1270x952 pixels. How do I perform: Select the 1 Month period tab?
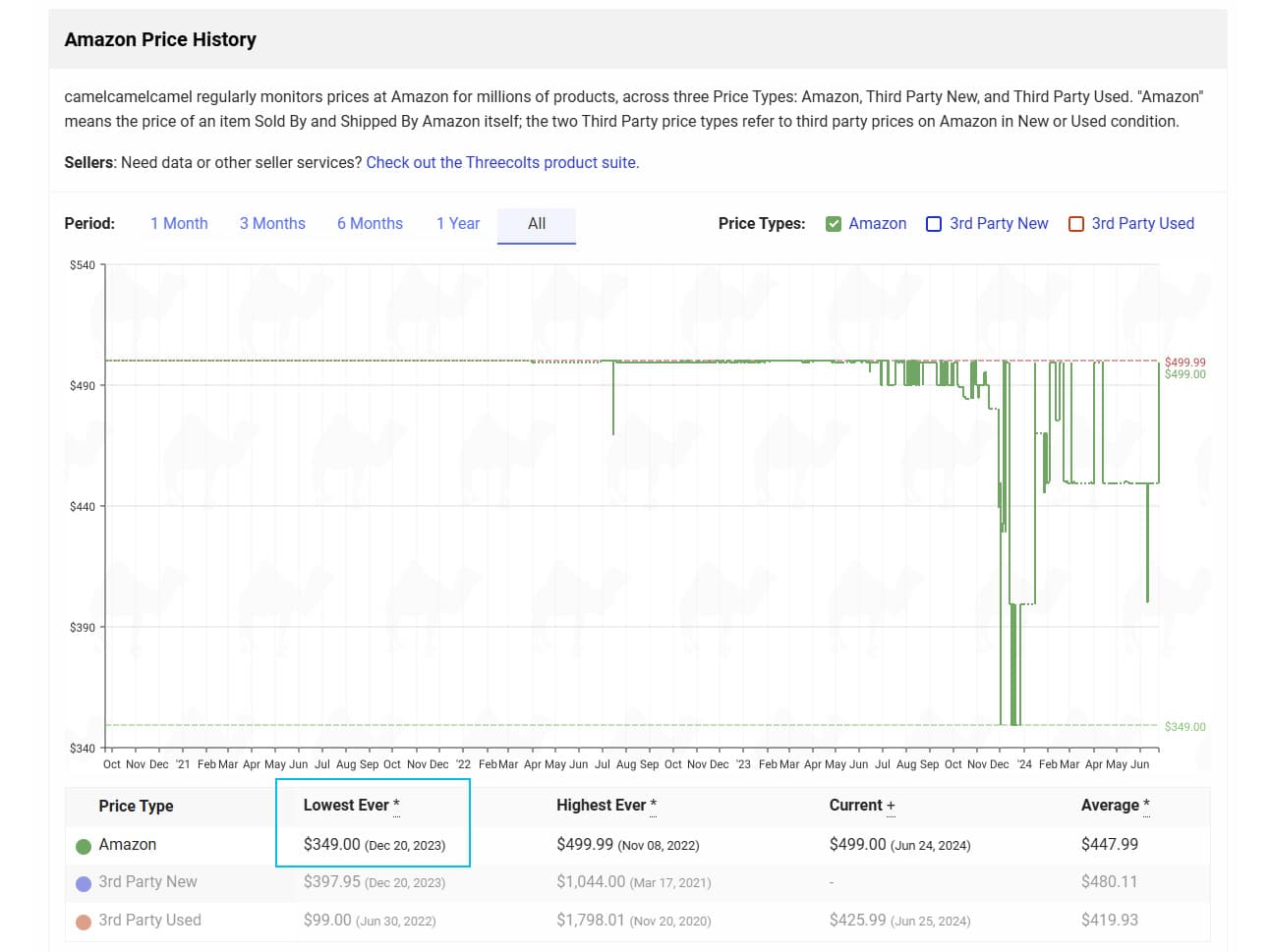coord(179,224)
